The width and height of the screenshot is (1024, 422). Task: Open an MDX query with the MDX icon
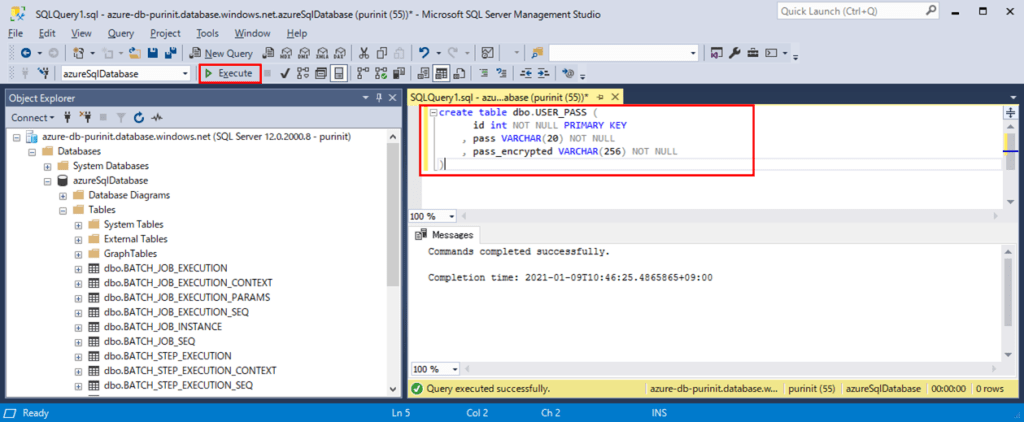pyautogui.click(x=286, y=54)
